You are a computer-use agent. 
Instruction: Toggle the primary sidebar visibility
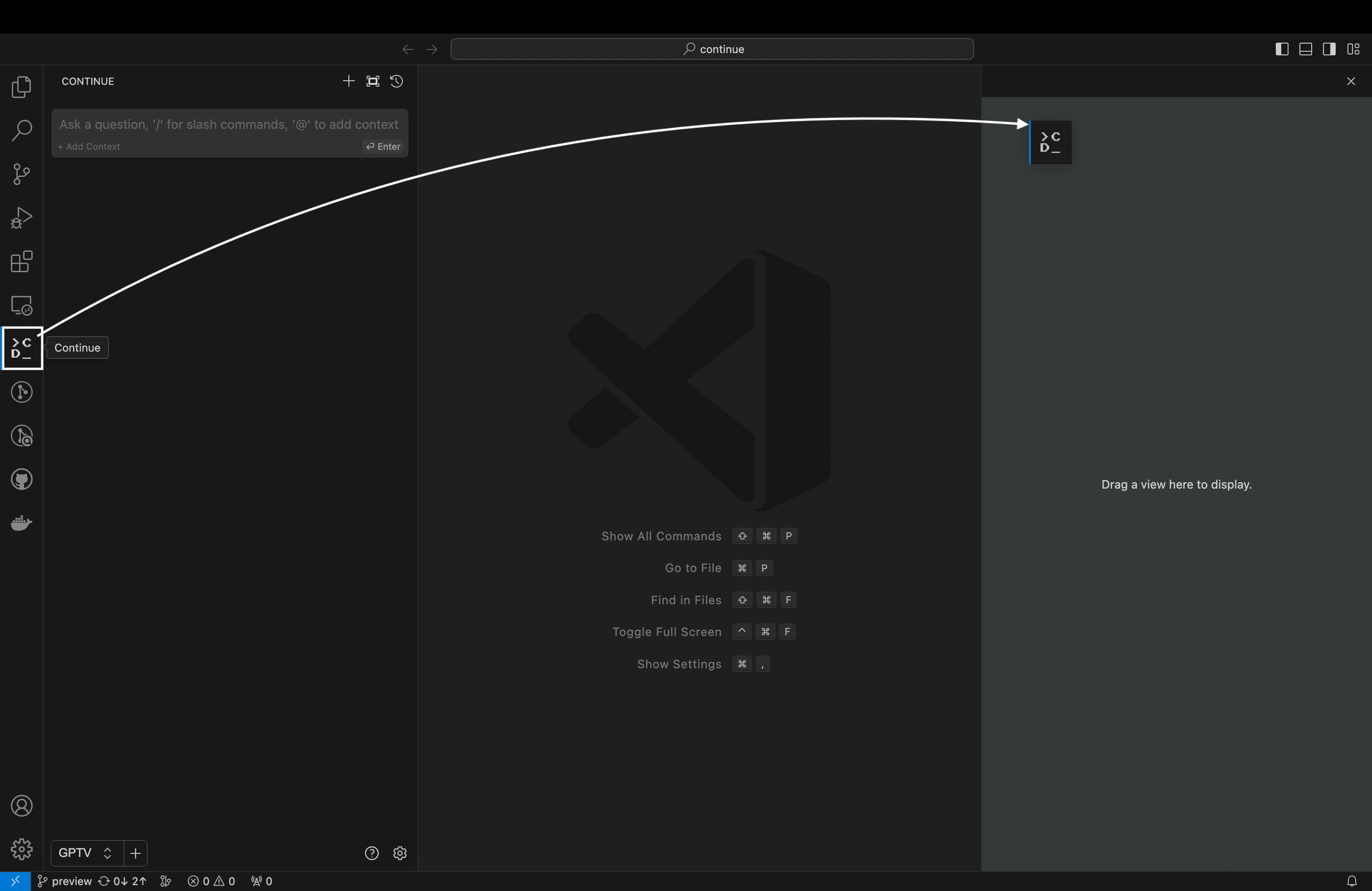1282,49
